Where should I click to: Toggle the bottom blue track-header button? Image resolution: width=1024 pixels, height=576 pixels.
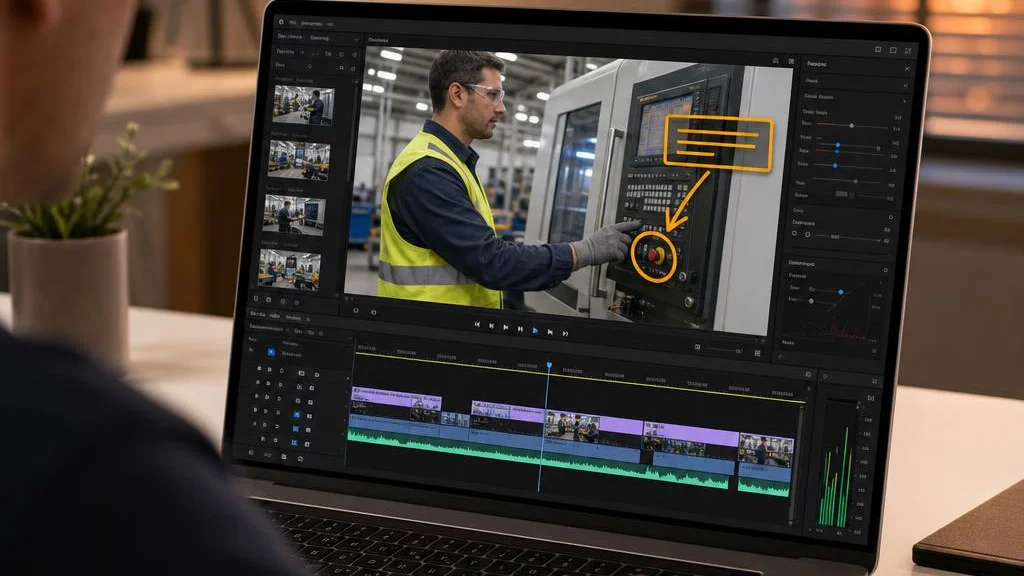[x=295, y=443]
